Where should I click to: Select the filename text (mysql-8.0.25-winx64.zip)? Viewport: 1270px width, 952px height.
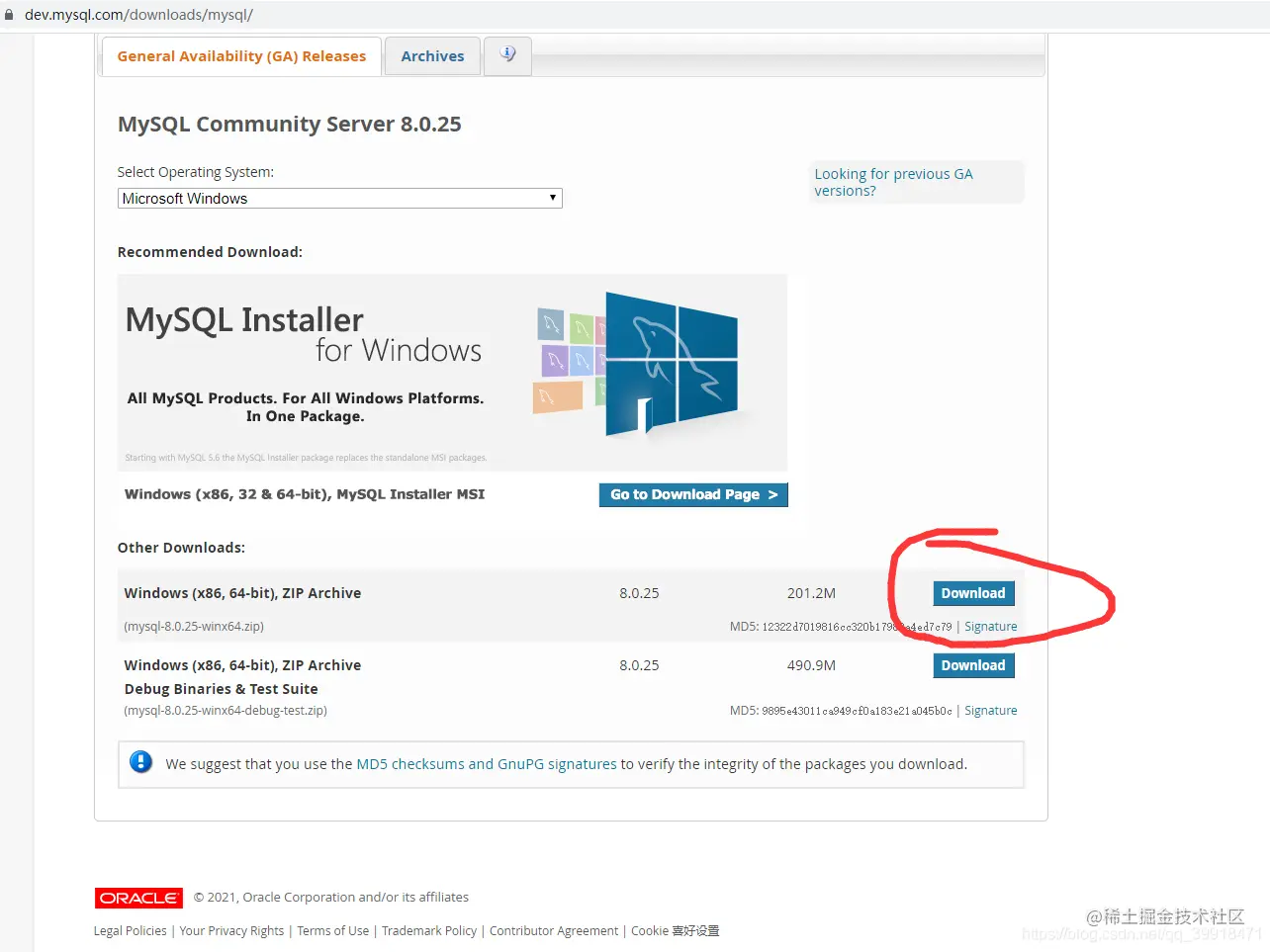194,627
